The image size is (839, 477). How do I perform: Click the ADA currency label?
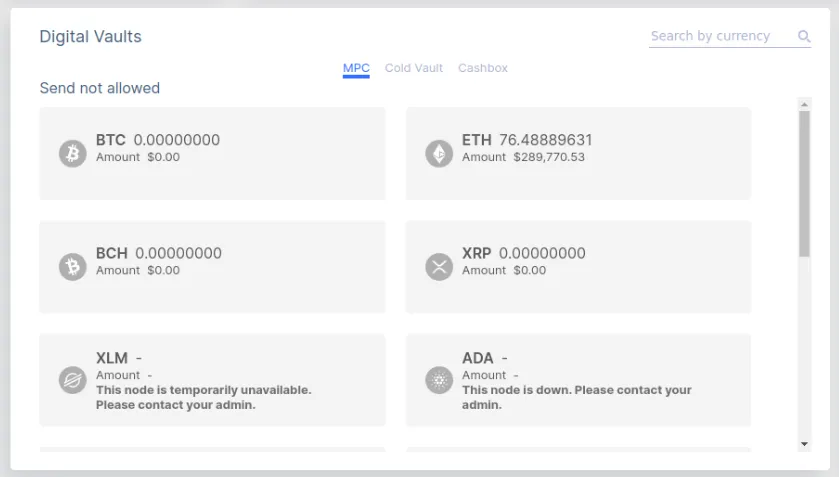pyautogui.click(x=478, y=358)
